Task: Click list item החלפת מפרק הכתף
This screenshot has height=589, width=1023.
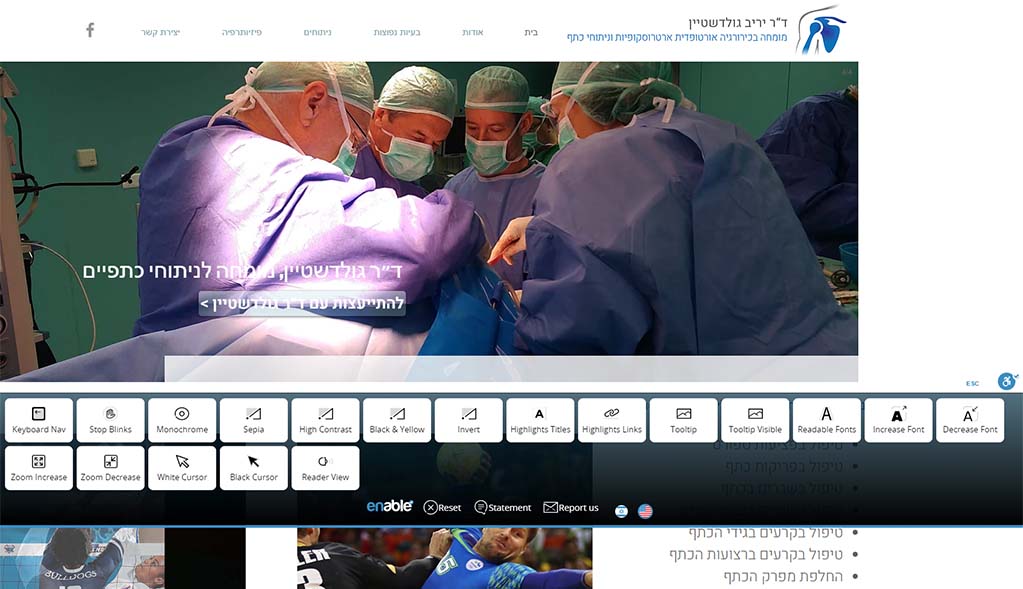Action: 783,576
